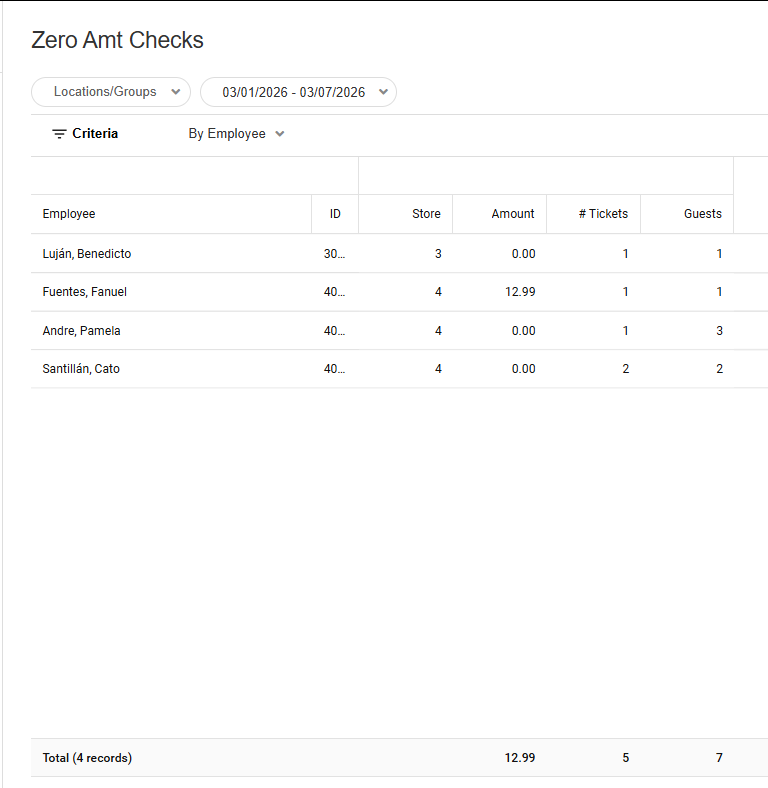Click the Criteria button label
Image resolution: width=768 pixels, height=788 pixels.
[95, 134]
